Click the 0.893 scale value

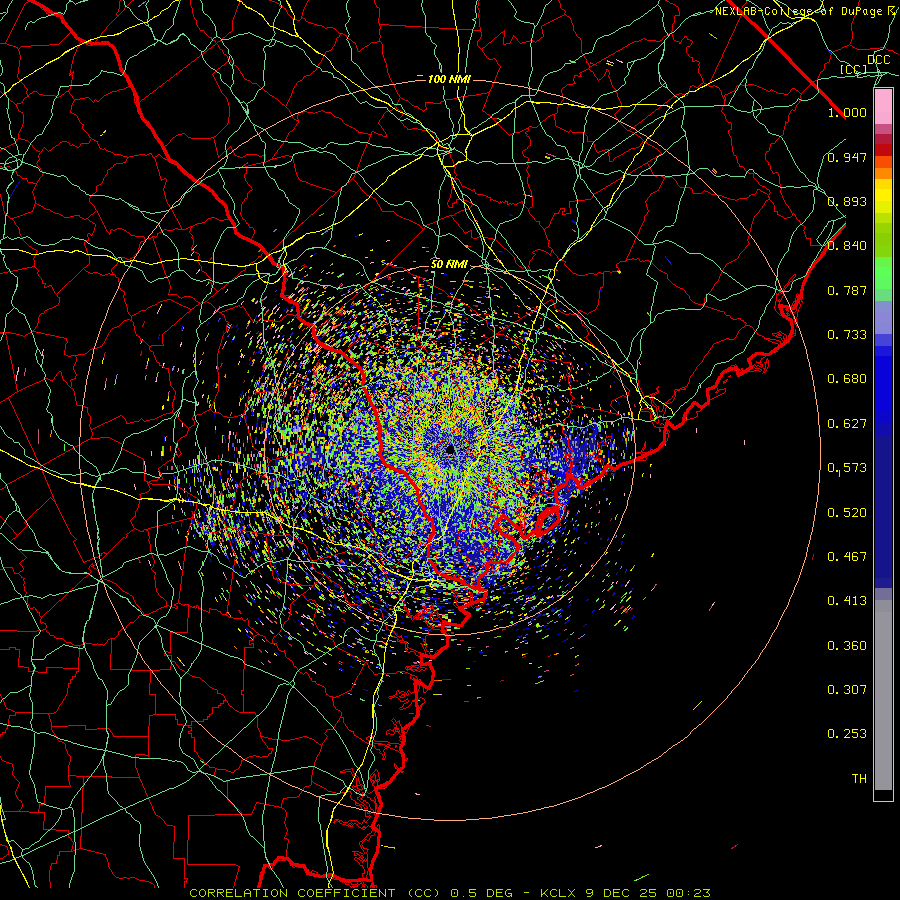847,201
